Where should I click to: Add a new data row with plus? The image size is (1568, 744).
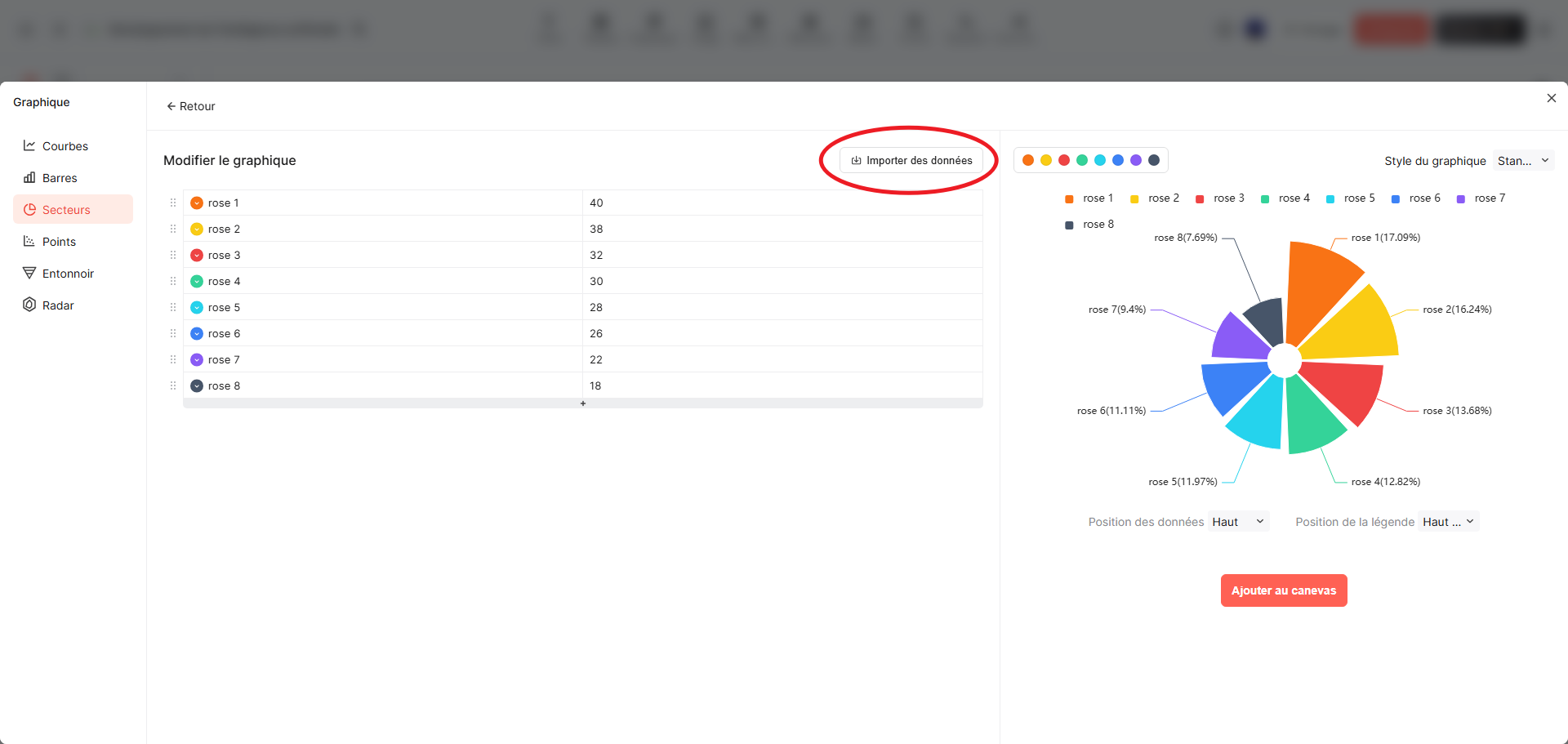(583, 403)
